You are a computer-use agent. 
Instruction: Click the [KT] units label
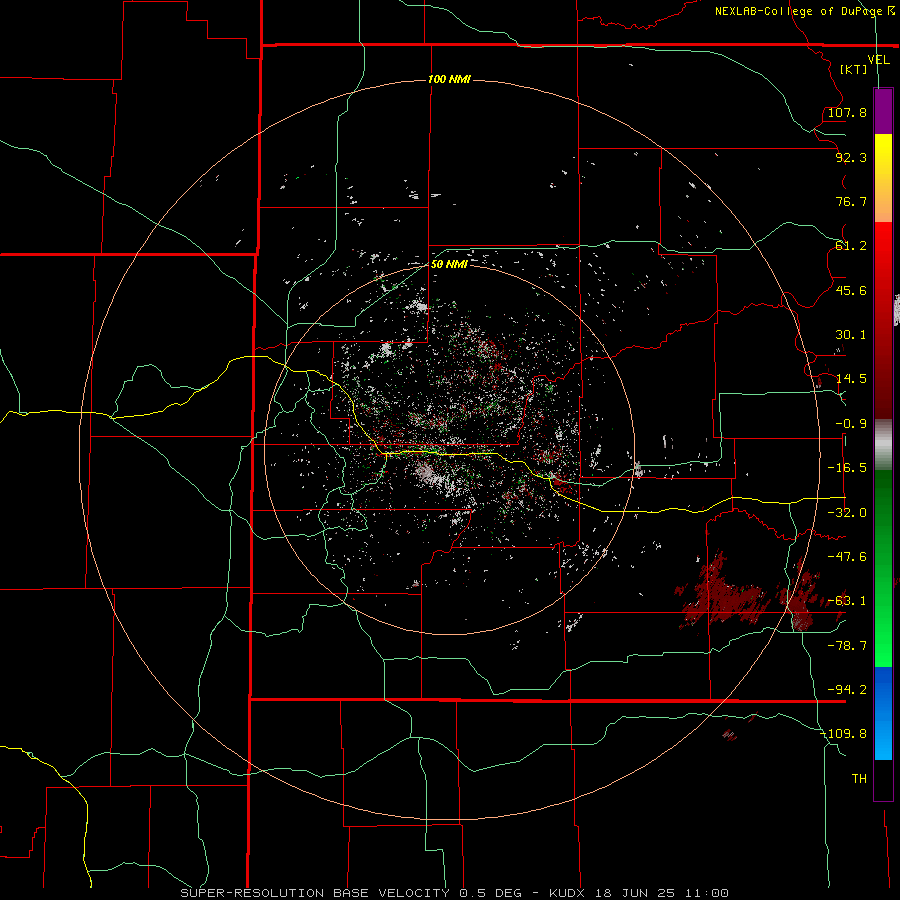pos(854,69)
